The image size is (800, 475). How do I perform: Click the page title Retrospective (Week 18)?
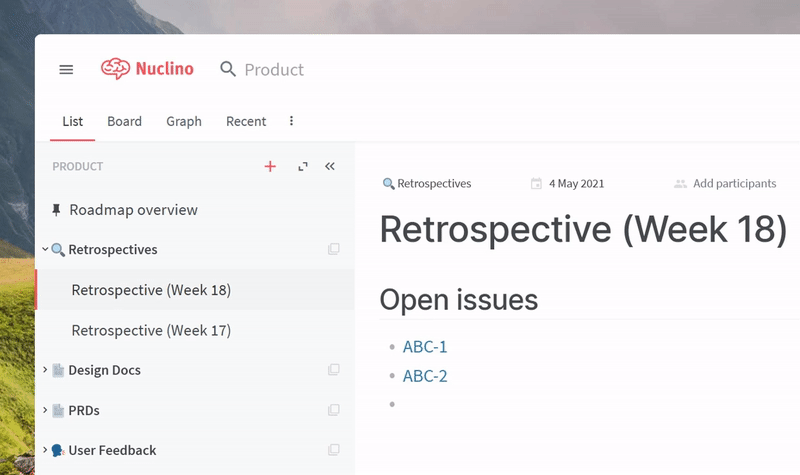[x=584, y=230]
